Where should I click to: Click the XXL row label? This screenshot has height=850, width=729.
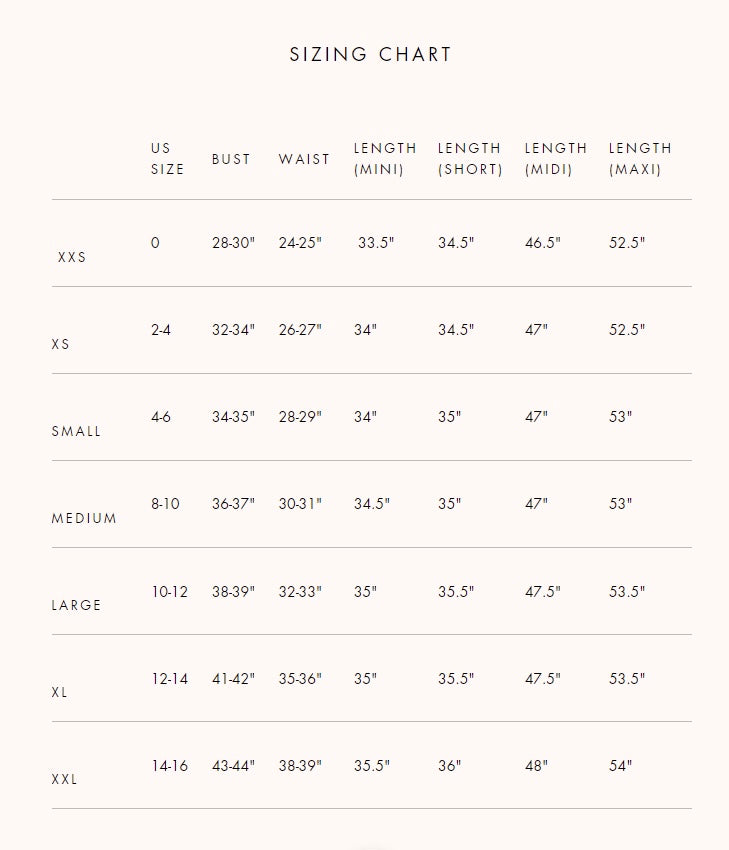tap(64, 779)
